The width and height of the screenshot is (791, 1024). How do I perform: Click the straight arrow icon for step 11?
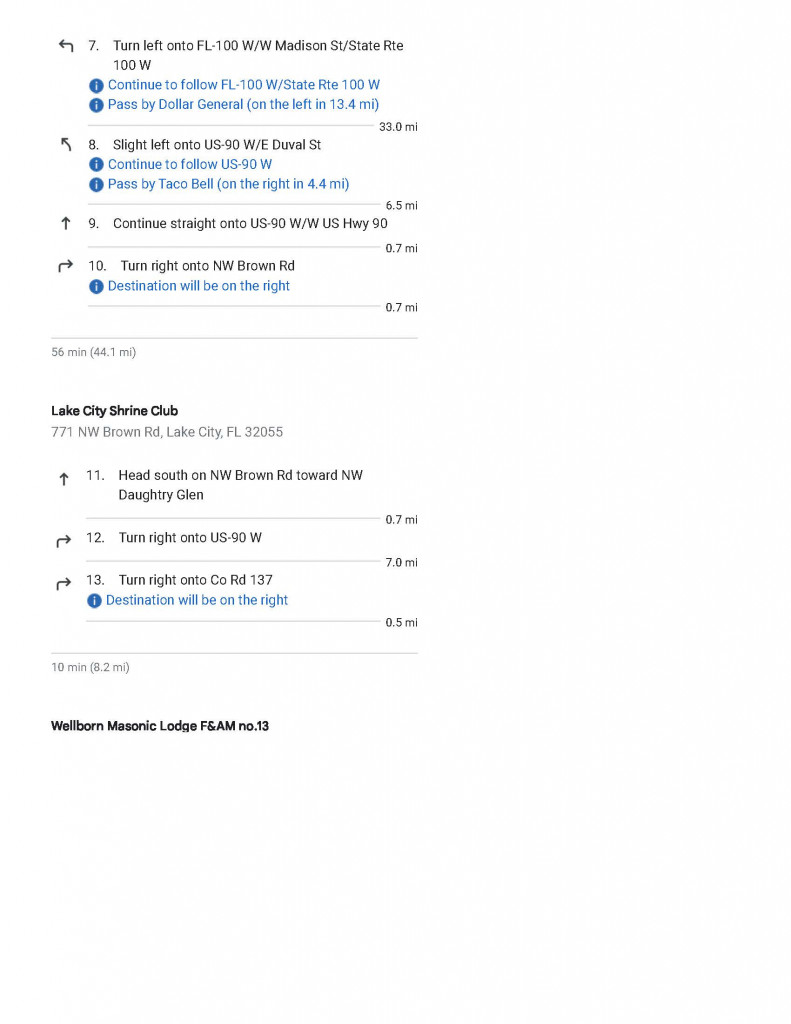(x=63, y=479)
